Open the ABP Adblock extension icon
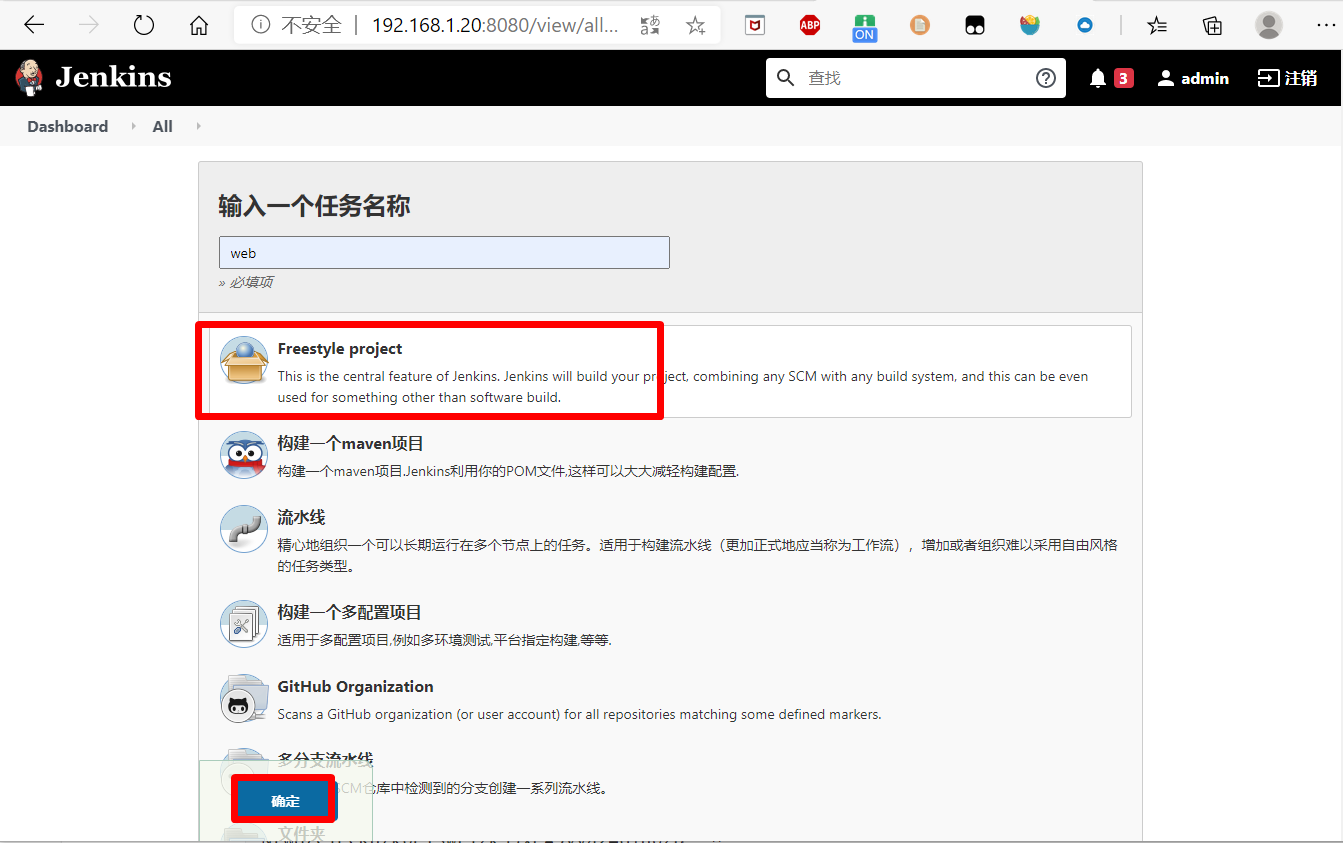This screenshot has width=1343, height=843. pyautogui.click(x=810, y=25)
